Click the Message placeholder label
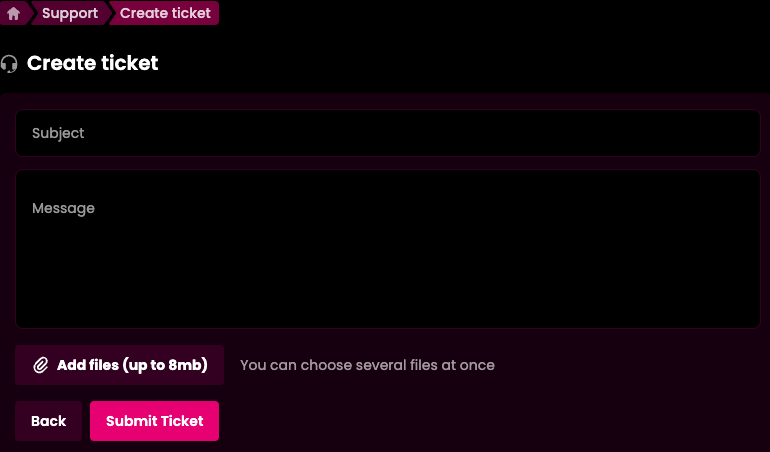This screenshot has height=452, width=770. click(63, 208)
